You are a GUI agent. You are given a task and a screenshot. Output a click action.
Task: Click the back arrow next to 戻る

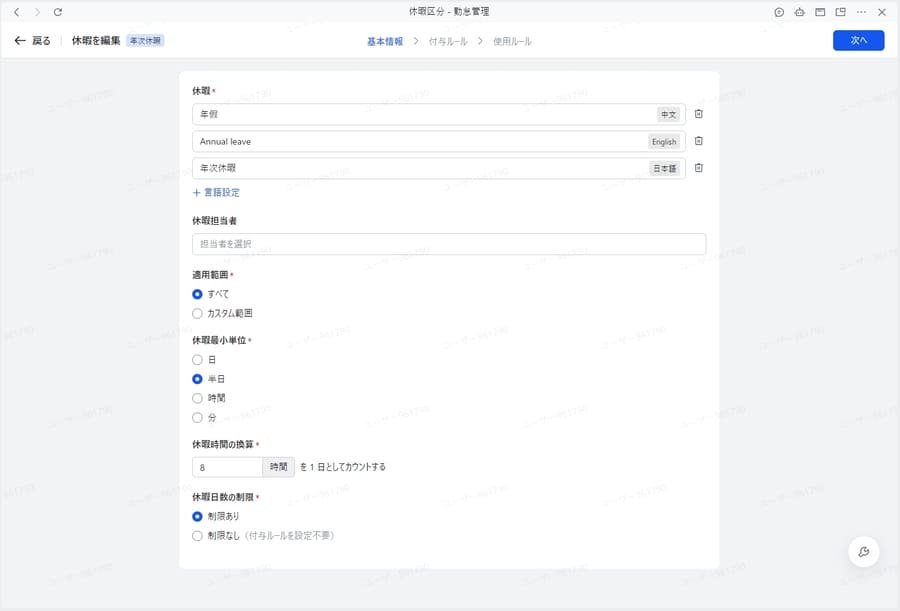coord(20,41)
